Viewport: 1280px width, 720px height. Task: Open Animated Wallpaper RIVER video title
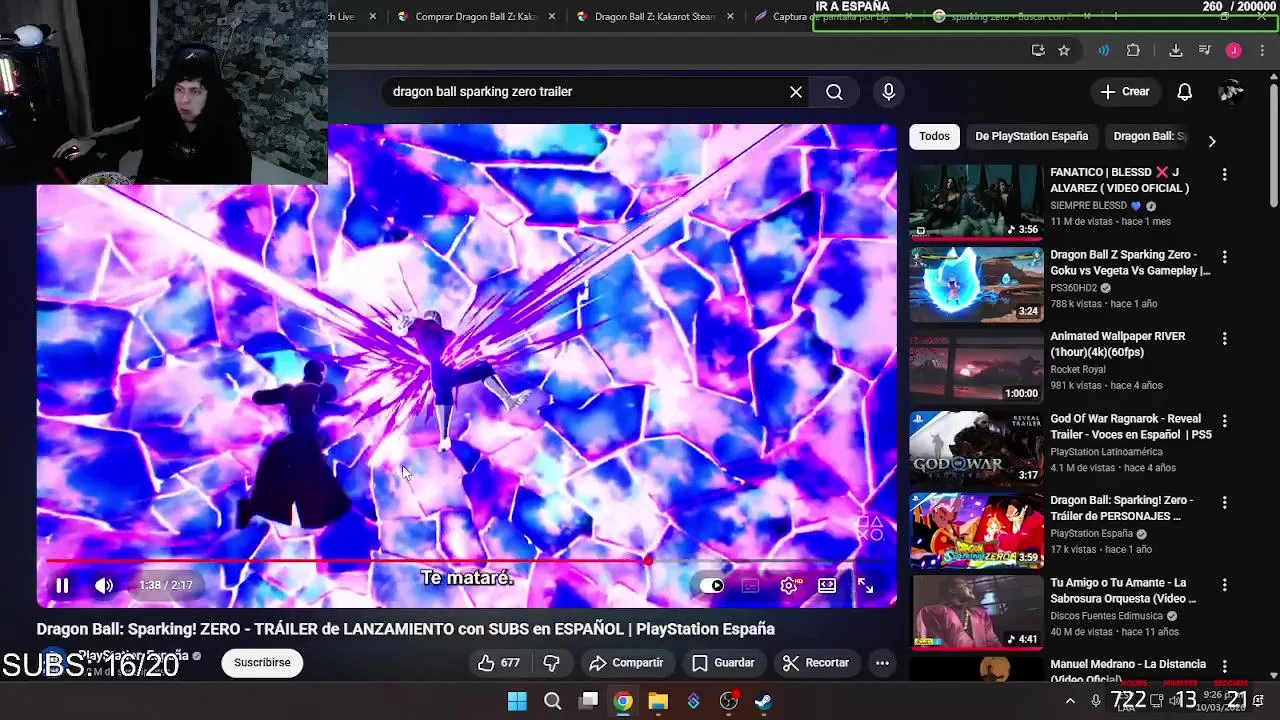click(x=1117, y=344)
